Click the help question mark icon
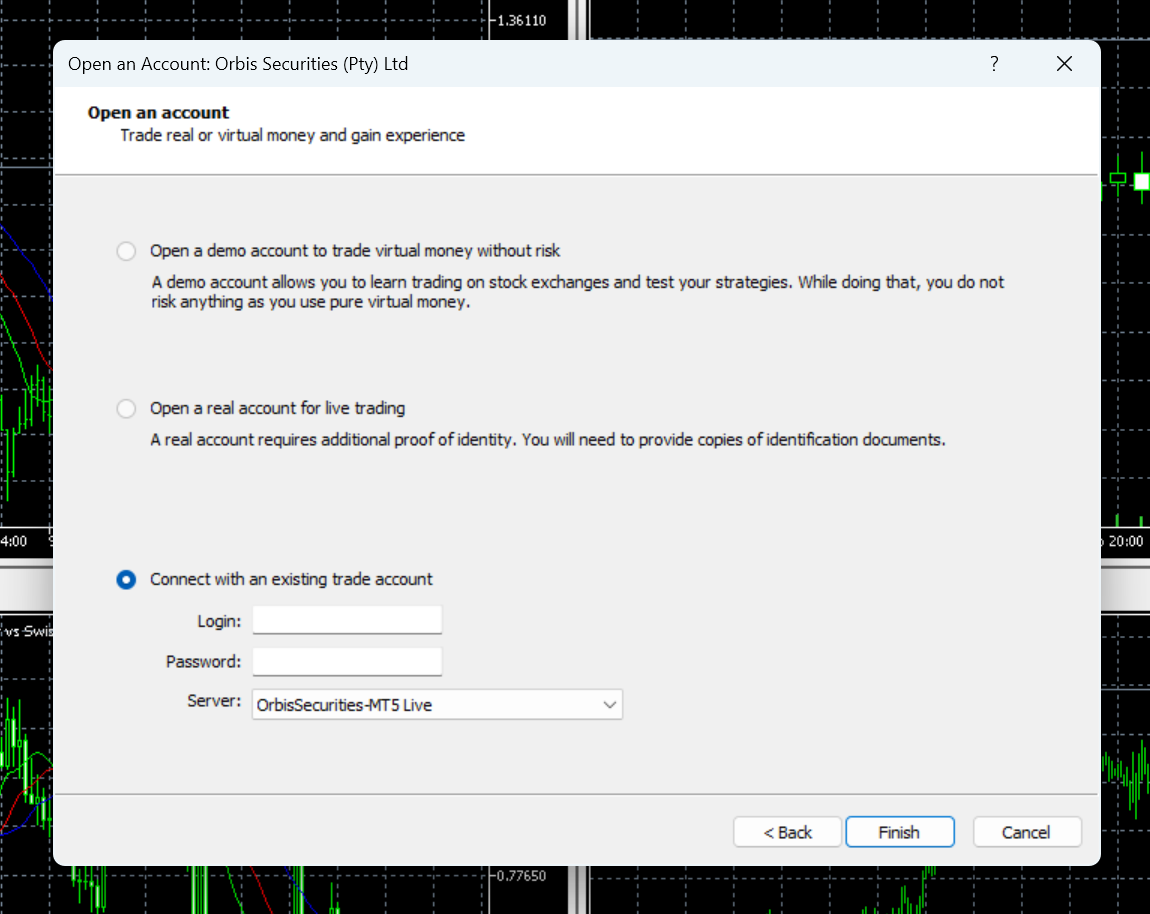This screenshot has height=914, width=1150. click(x=994, y=64)
